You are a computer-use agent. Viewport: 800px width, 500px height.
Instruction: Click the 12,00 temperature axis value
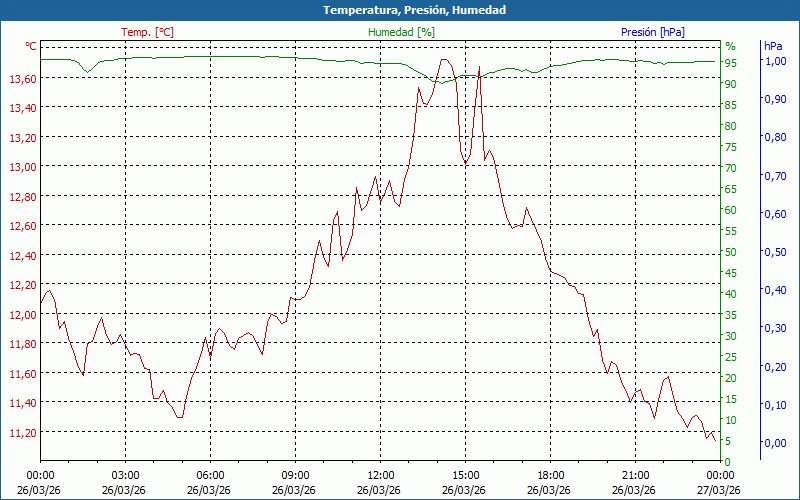click(x=22, y=314)
